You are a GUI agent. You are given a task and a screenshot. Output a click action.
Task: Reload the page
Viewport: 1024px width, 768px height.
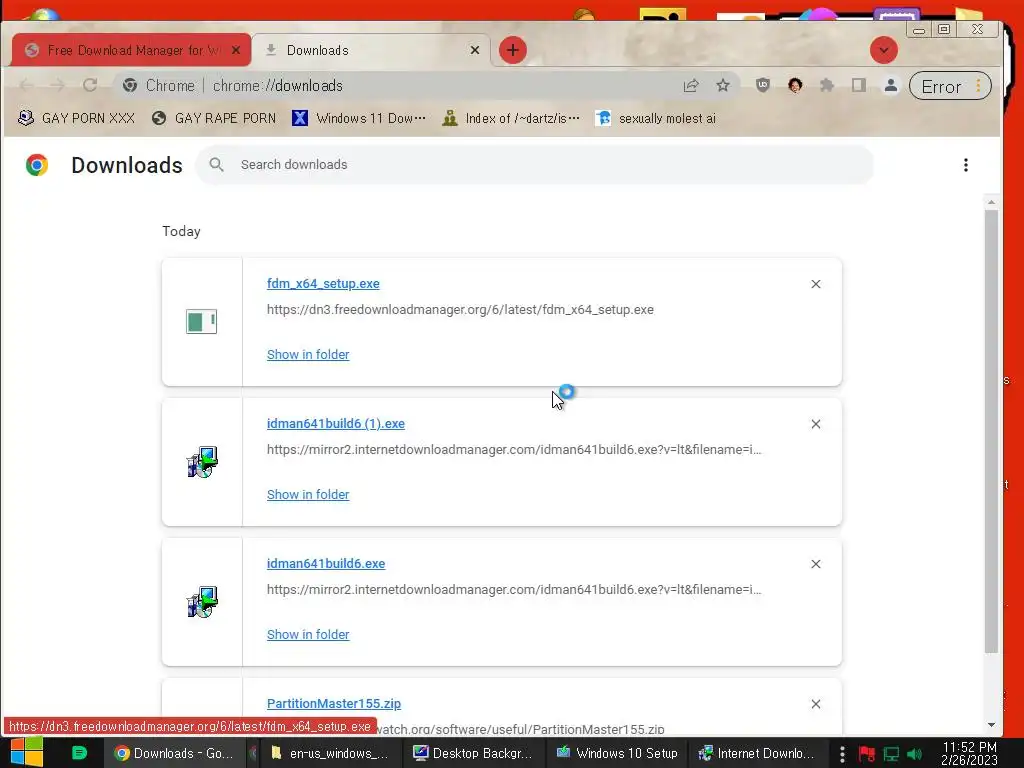click(x=89, y=86)
